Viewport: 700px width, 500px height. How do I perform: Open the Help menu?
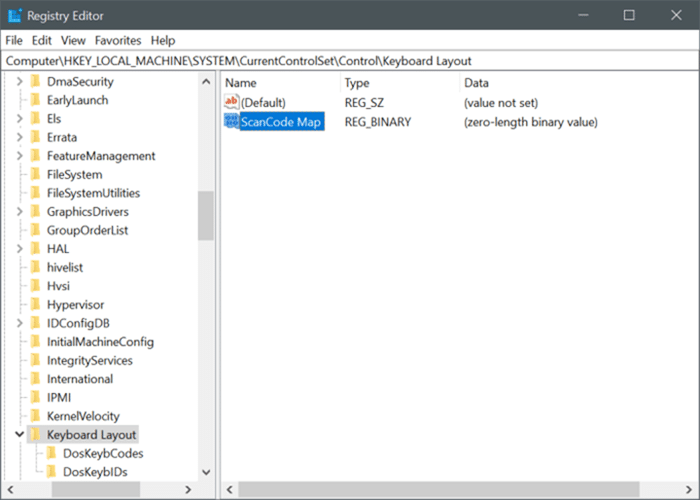tap(163, 41)
